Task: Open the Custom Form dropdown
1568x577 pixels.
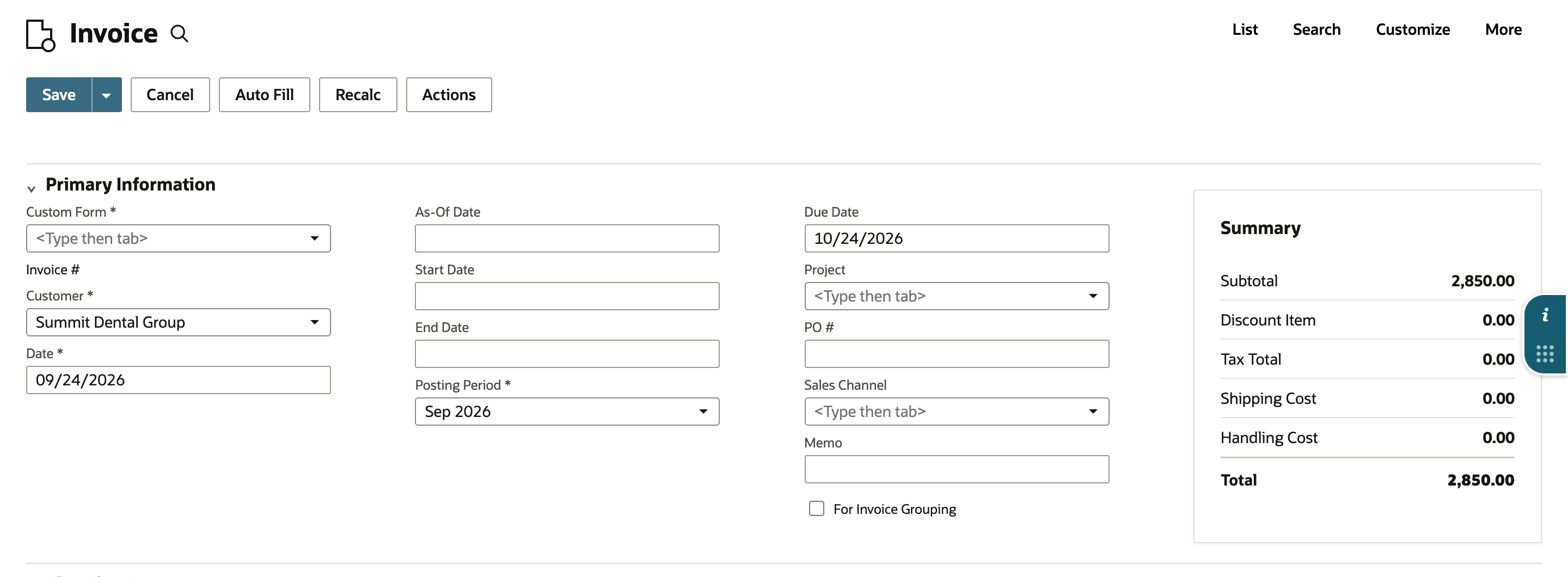Action: click(x=179, y=238)
